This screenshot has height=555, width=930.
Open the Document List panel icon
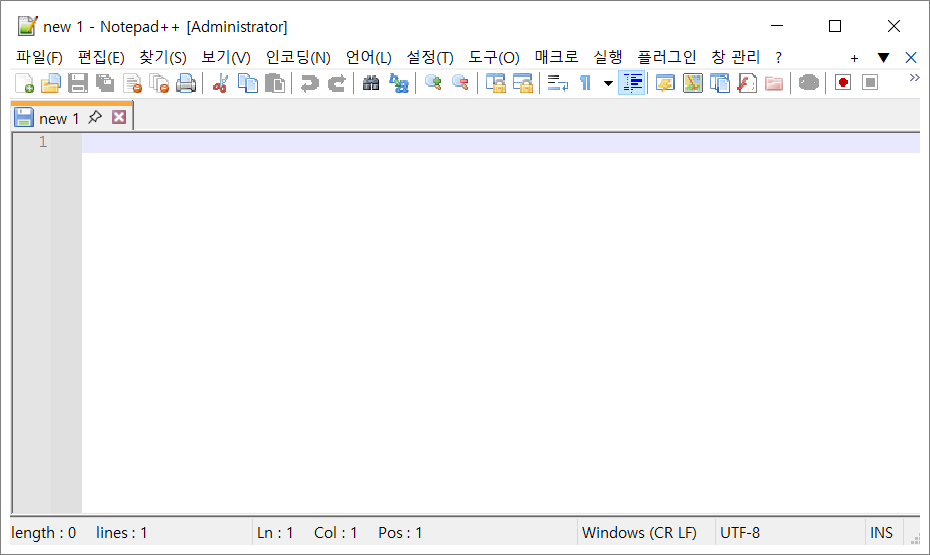click(719, 83)
